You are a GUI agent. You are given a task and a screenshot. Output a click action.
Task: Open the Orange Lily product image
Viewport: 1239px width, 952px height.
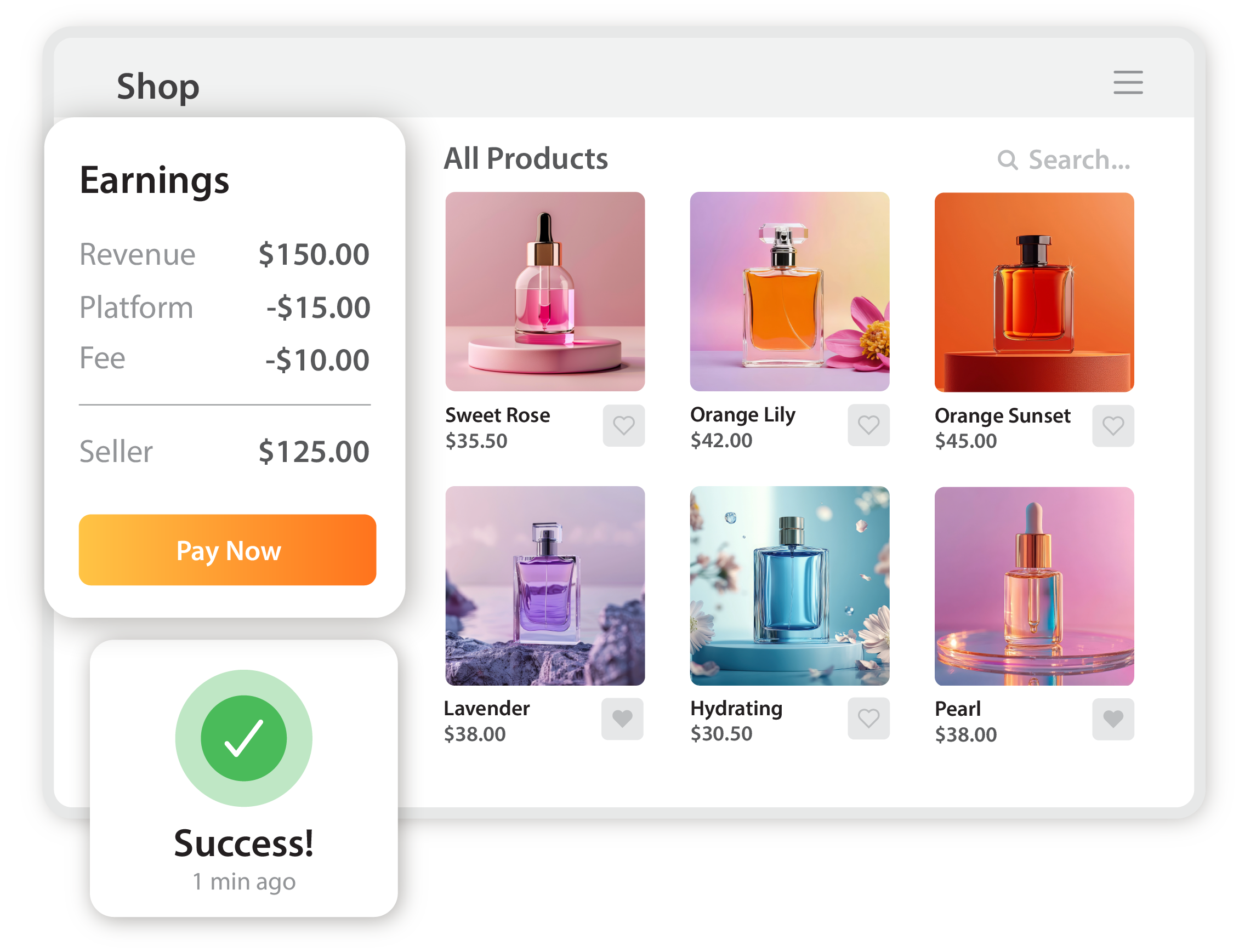click(789, 291)
